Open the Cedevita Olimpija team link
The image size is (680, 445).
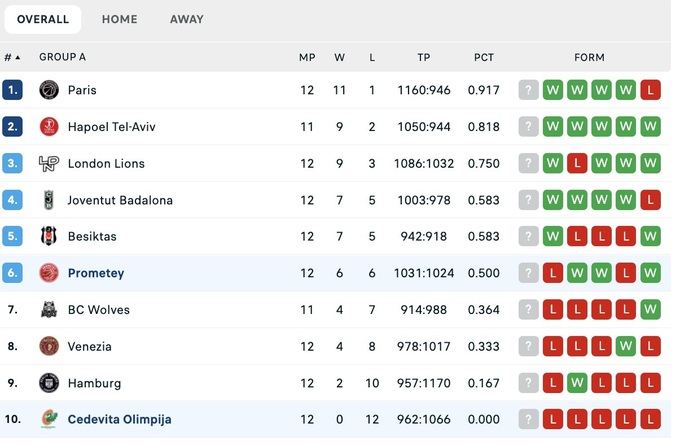[x=119, y=420]
